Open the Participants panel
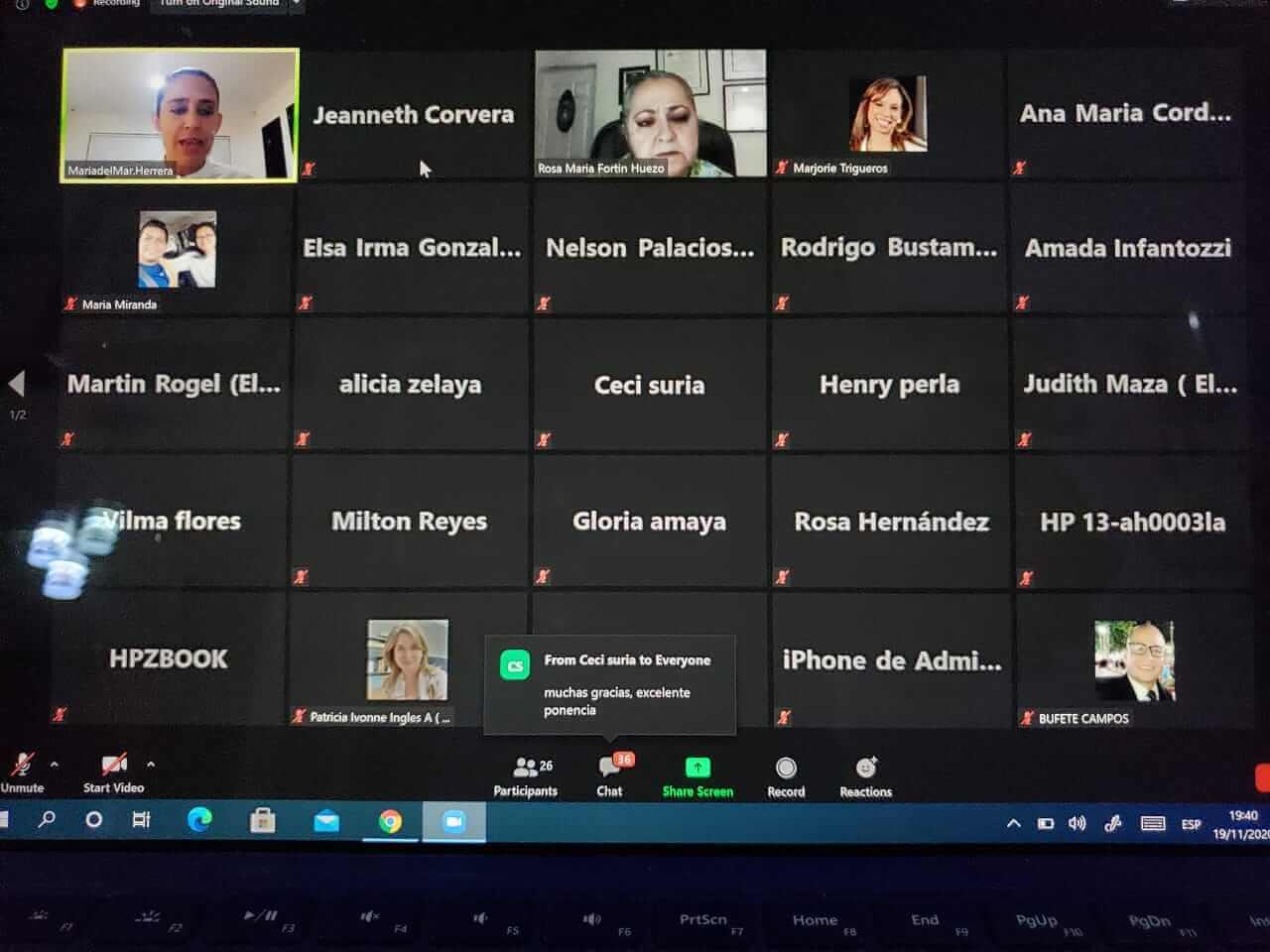This screenshot has height=952, width=1270. coord(526,776)
